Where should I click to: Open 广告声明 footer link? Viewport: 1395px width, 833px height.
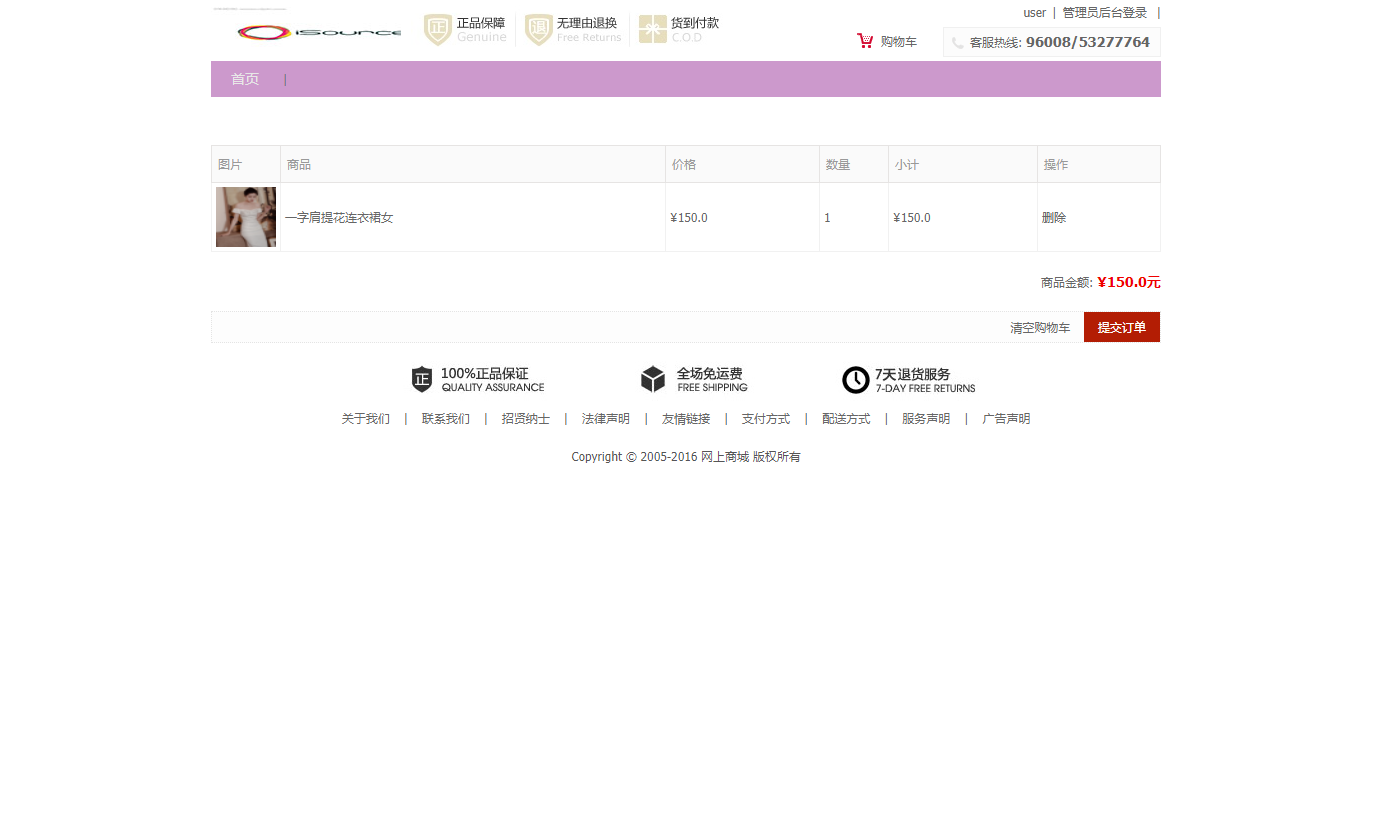1006,419
